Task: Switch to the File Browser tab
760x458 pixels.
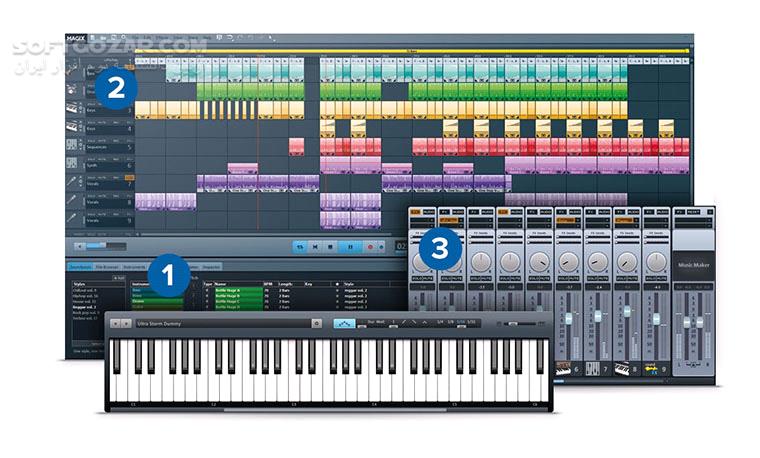Action: click(107, 267)
